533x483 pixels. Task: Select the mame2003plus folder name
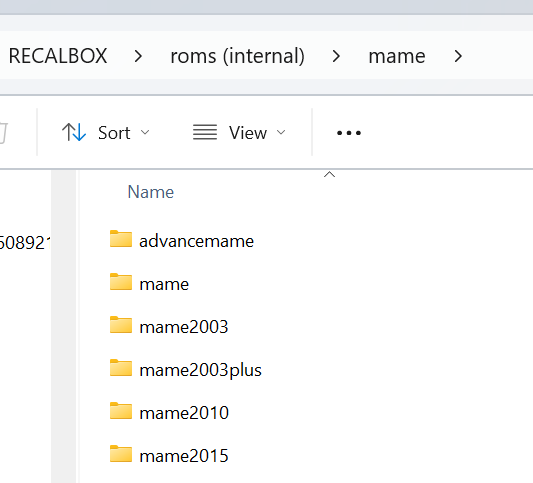(201, 370)
